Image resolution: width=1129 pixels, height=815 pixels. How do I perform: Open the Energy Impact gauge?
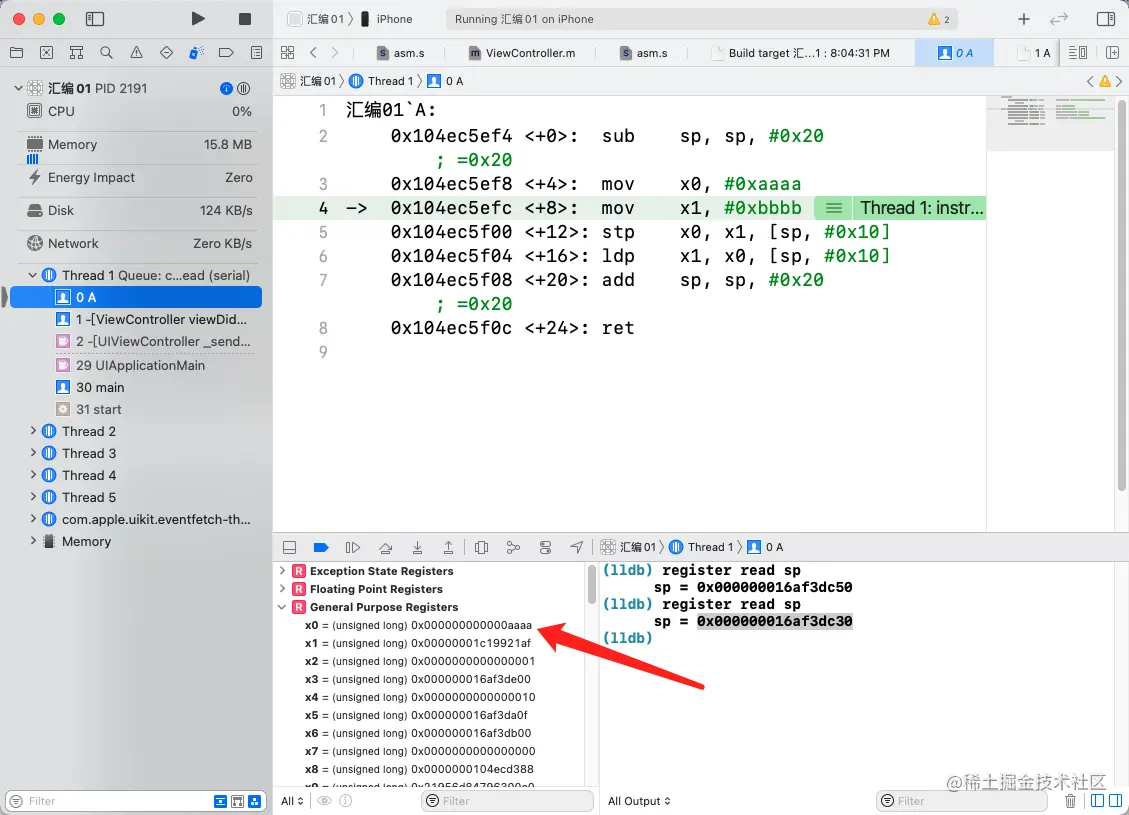point(139,178)
